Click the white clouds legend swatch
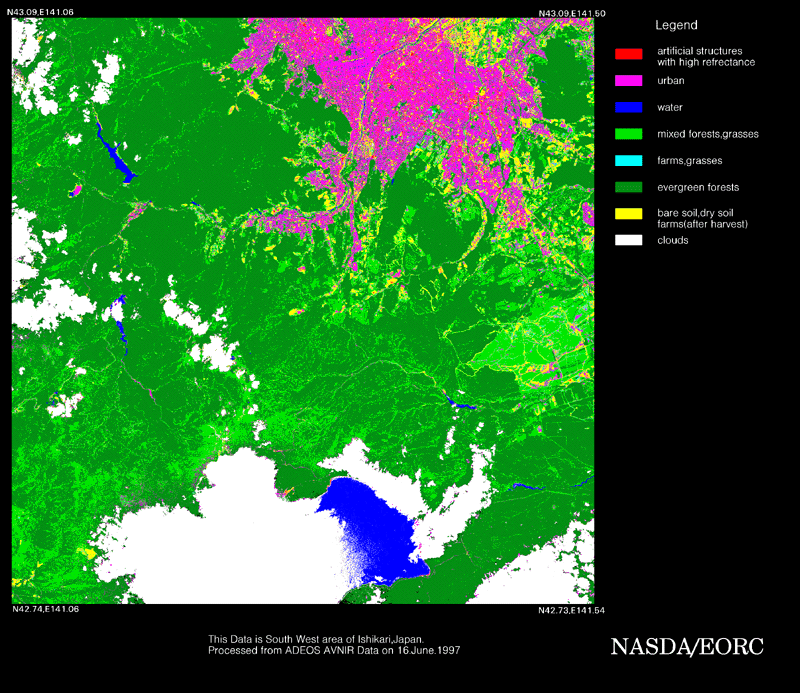The width and height of the screenshot is (800, 693). pos(629,240)
